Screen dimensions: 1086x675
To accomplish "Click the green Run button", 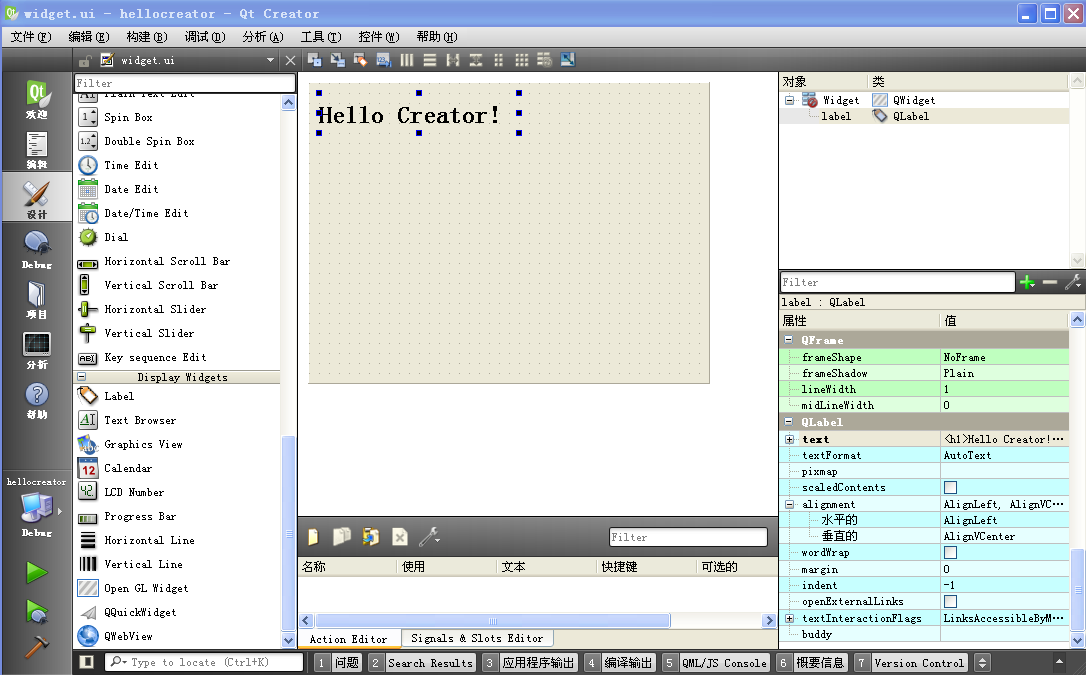I will coord(37,573).
